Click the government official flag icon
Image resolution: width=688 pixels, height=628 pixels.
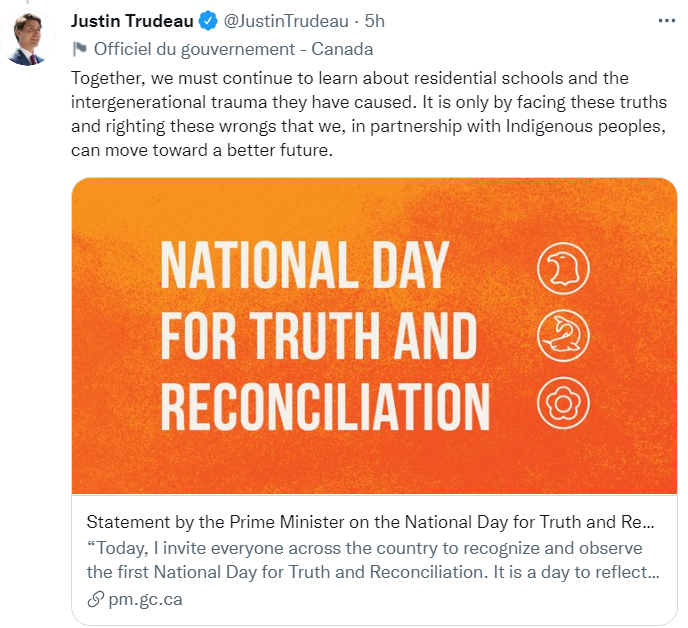point(79,49)
